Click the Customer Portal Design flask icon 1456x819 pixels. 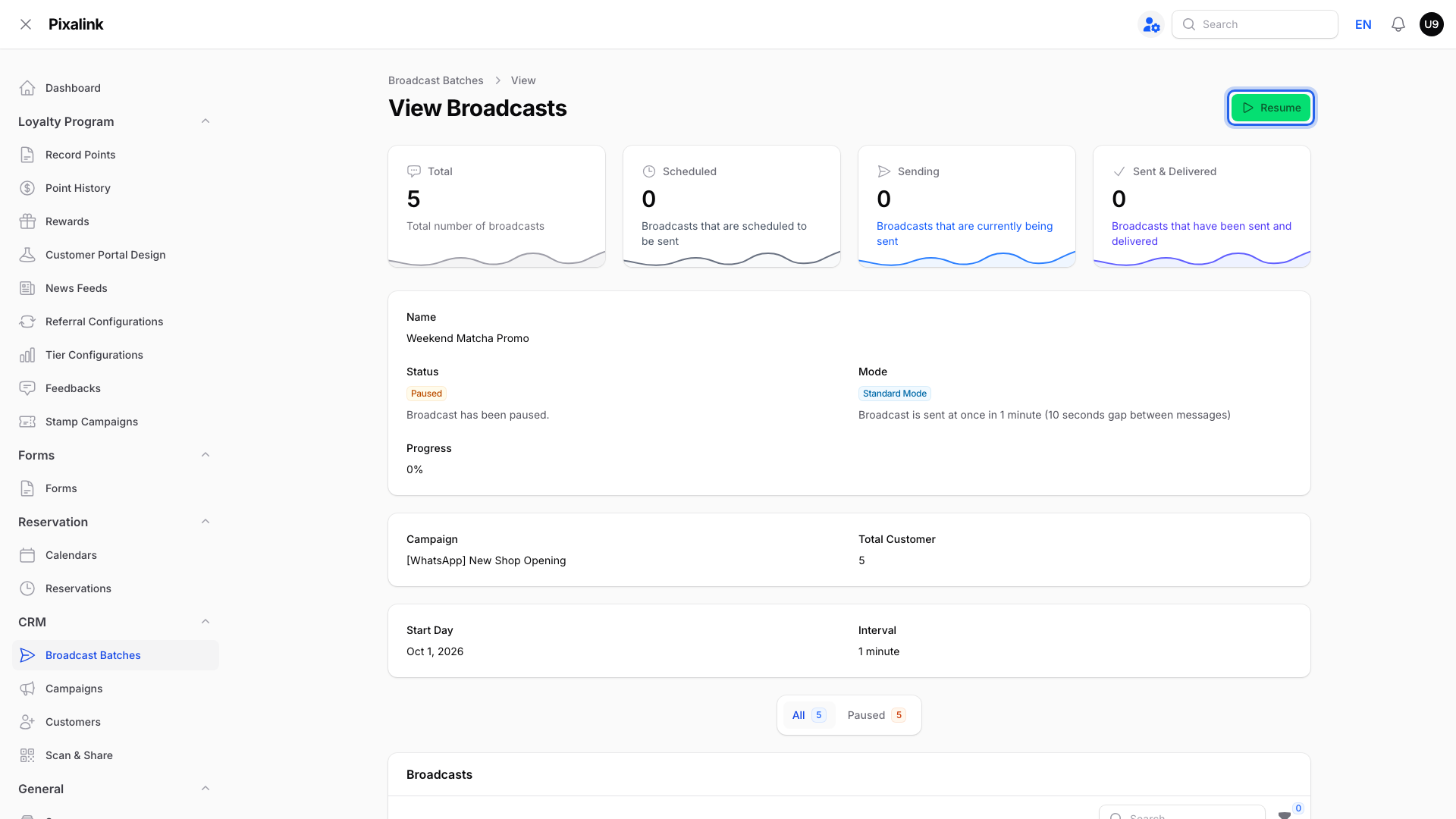click(x=27, y=255)
